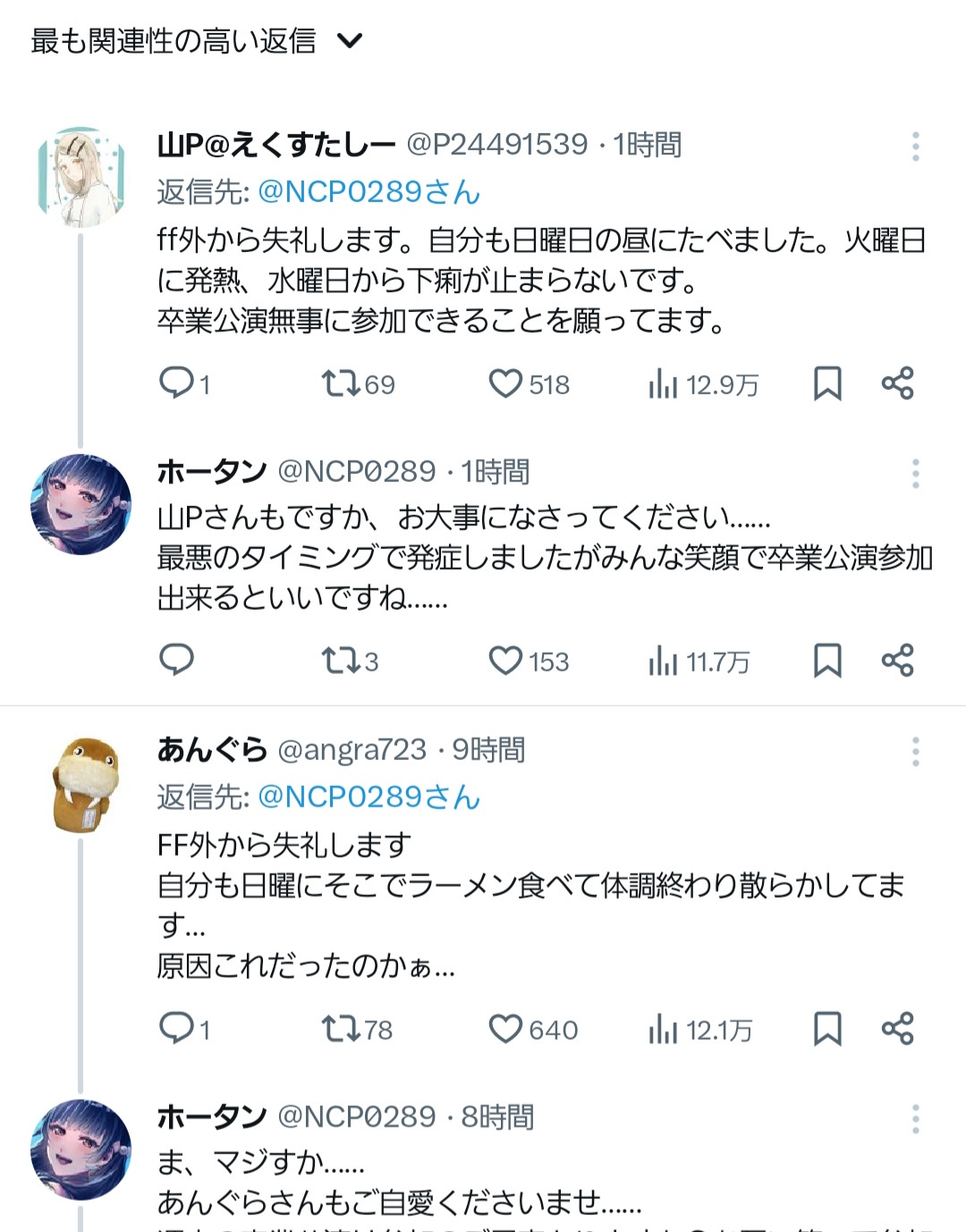
Task: View analytics 12.1万 on あんぐら's reply
Action: coord(701,1030)
